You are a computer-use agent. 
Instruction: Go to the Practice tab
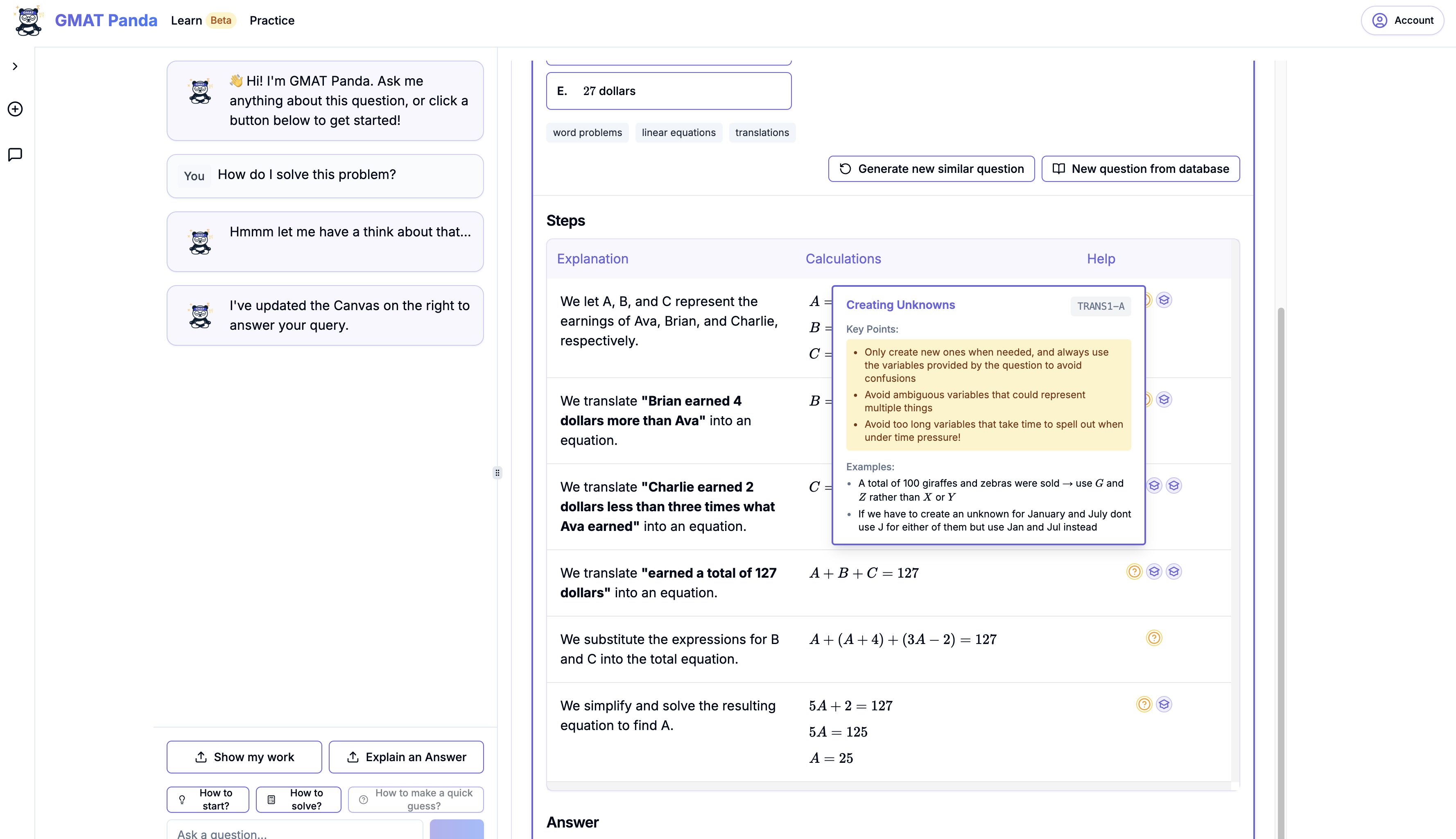(x=272, y=21)
